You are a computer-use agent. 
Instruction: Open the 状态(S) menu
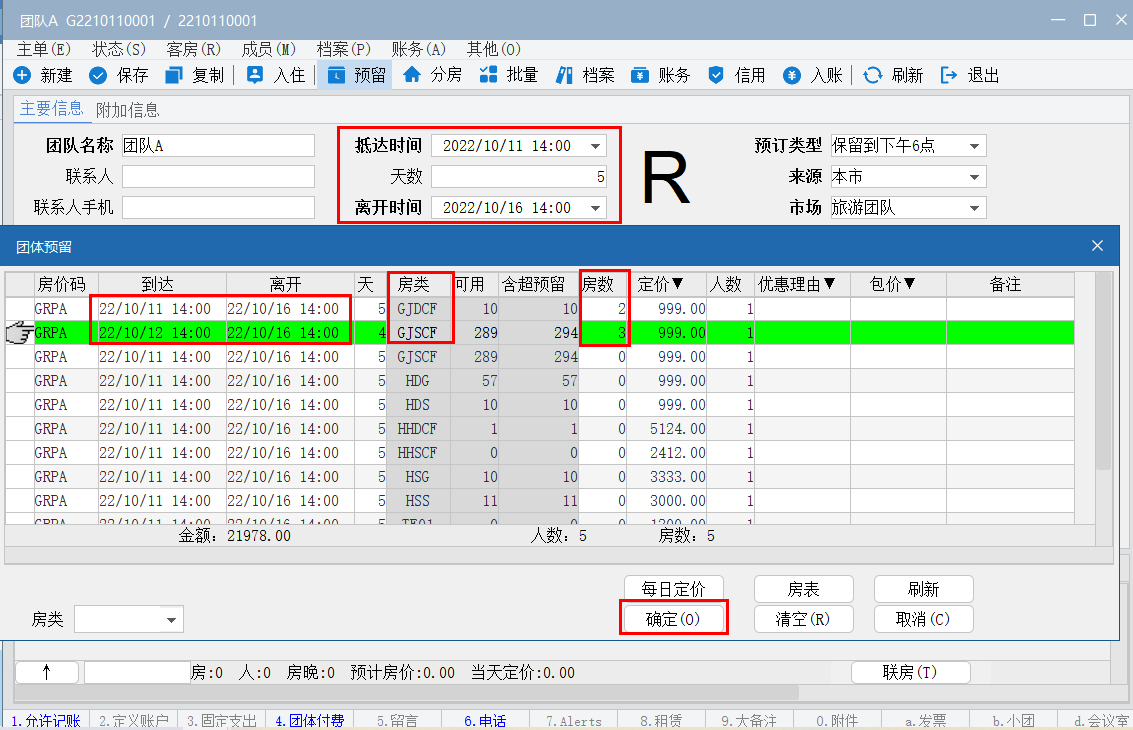click(x=119, y=49)
